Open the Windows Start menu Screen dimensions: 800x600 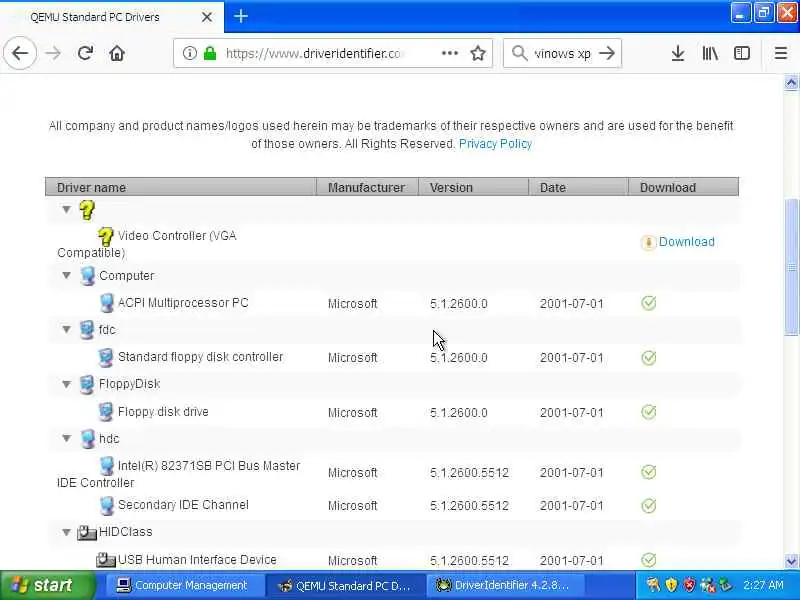[x=47, y=585]
